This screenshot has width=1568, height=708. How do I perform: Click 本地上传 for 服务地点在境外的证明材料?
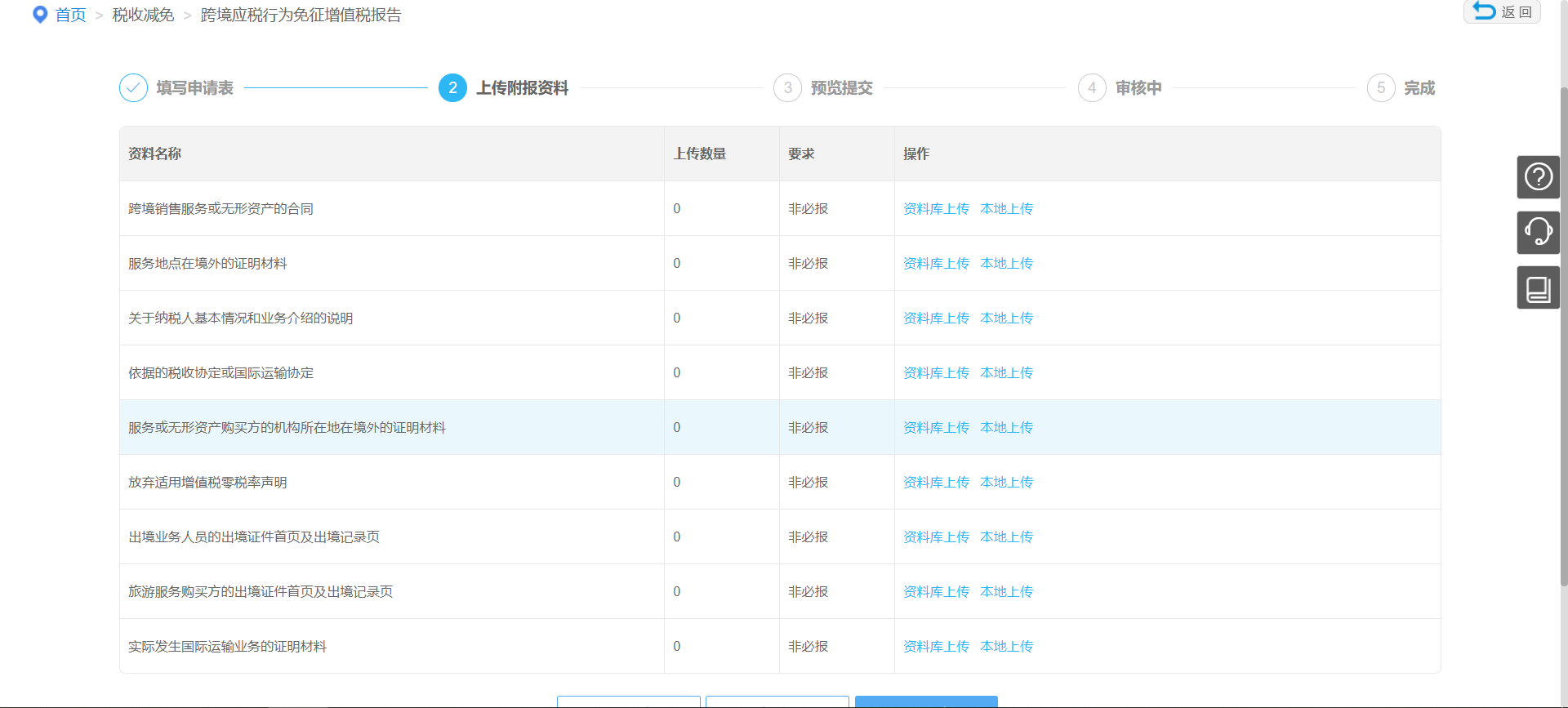pos(1006,263)
